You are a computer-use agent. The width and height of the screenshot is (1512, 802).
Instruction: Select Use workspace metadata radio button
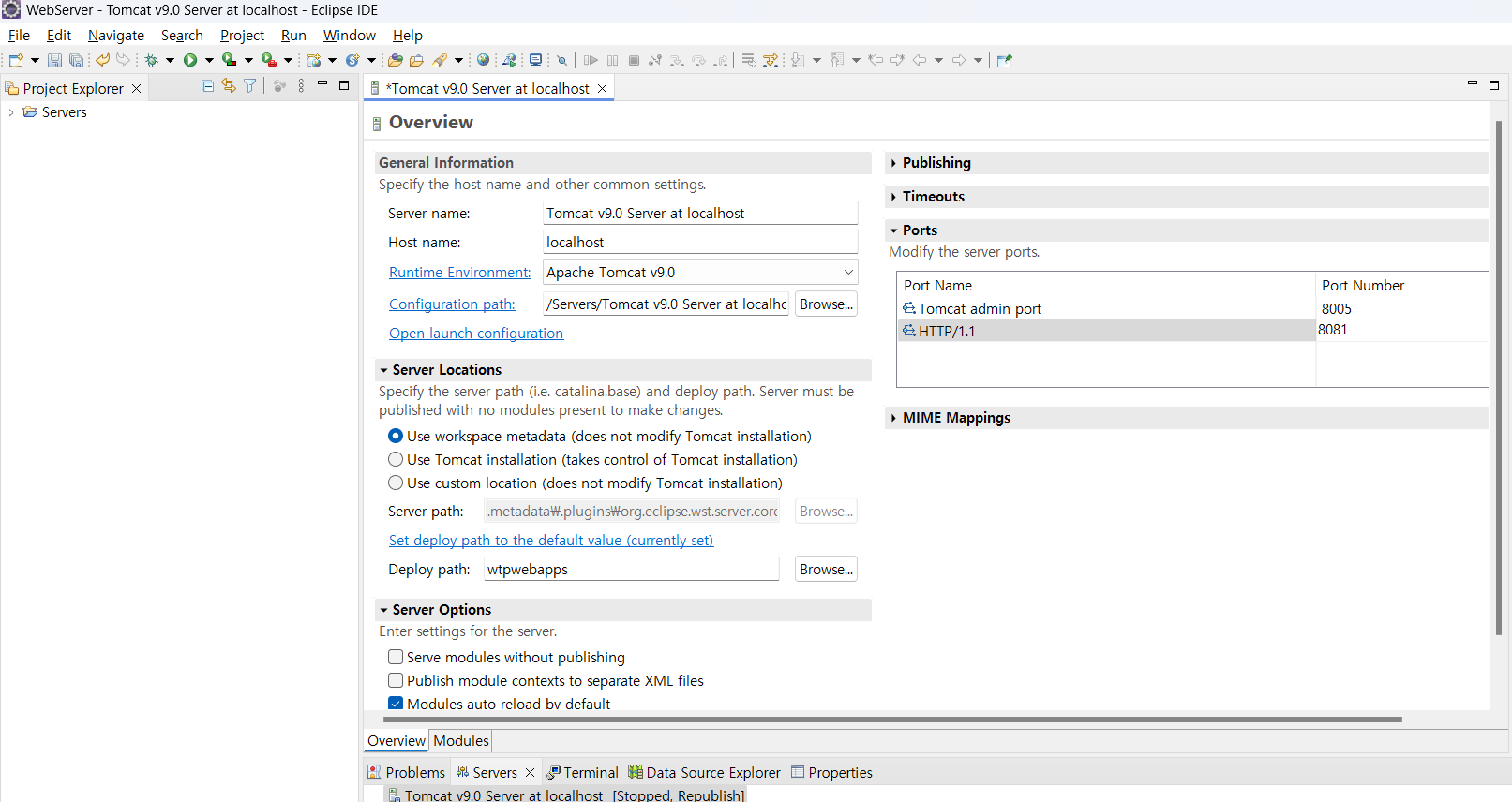[396, 436]
